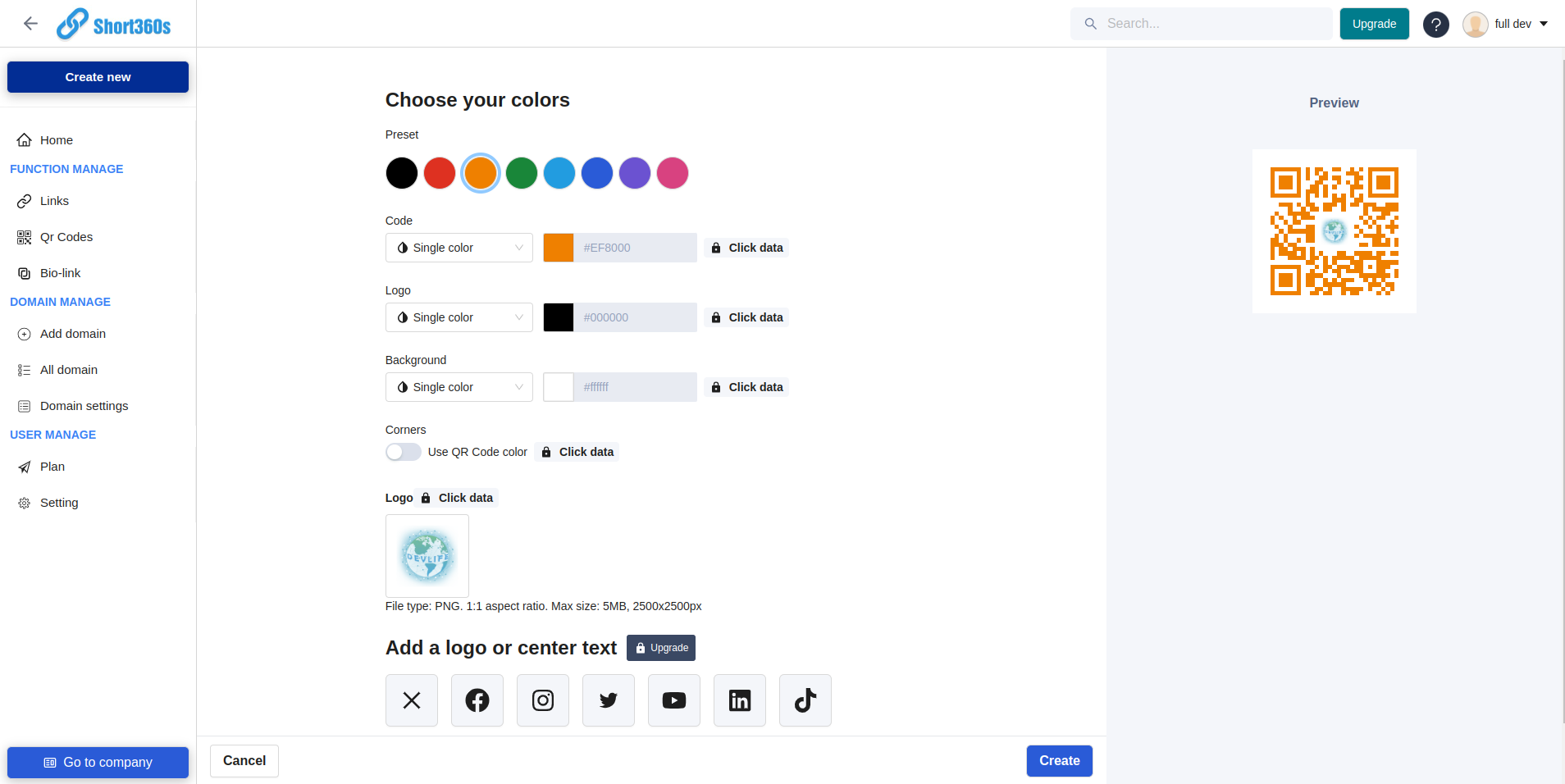Click the #ffffff background hex field
Image resolution: width=1565 pixels, height=784 pixels.
tap(636, 387)
